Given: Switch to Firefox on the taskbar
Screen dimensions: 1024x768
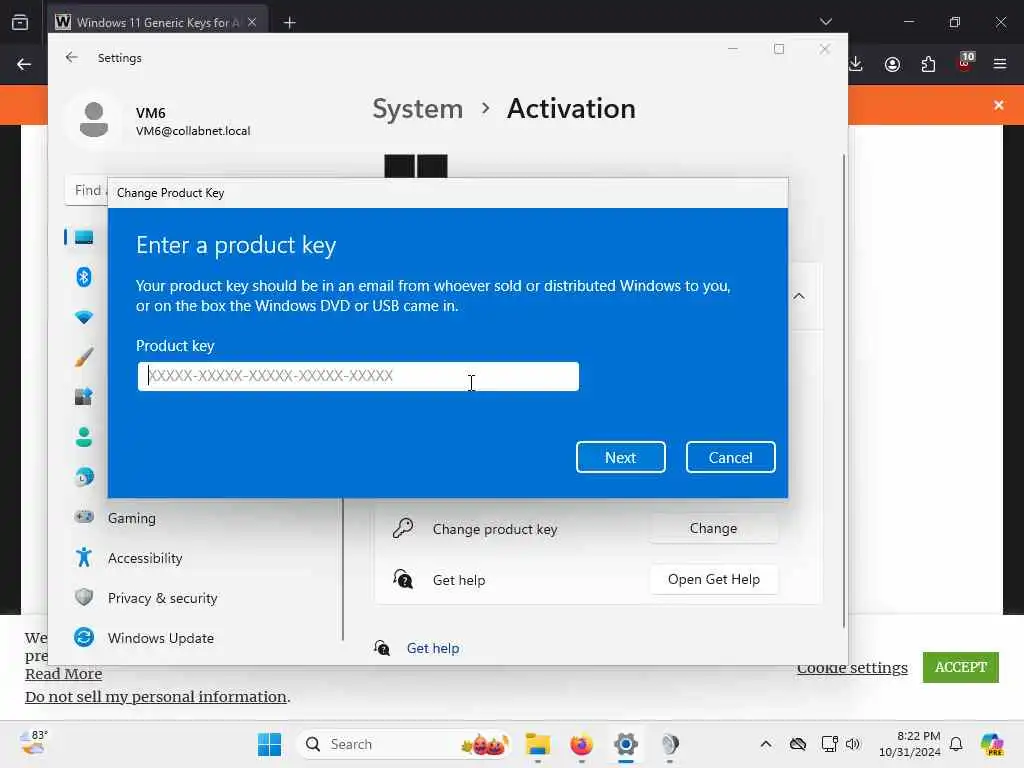Looking at the screenshot, I should (x=581, y=744).
